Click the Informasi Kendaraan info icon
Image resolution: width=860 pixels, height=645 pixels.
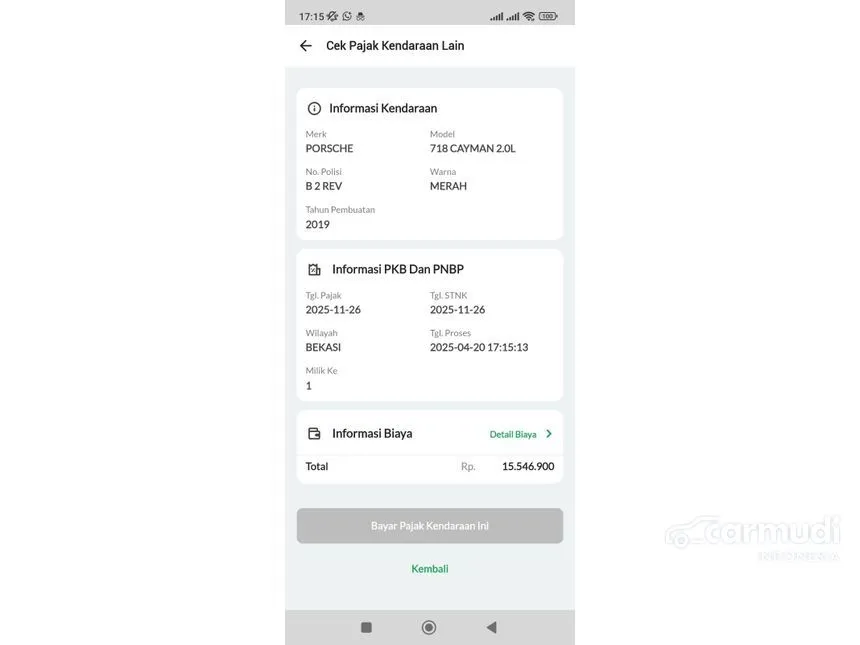point(314,109)
